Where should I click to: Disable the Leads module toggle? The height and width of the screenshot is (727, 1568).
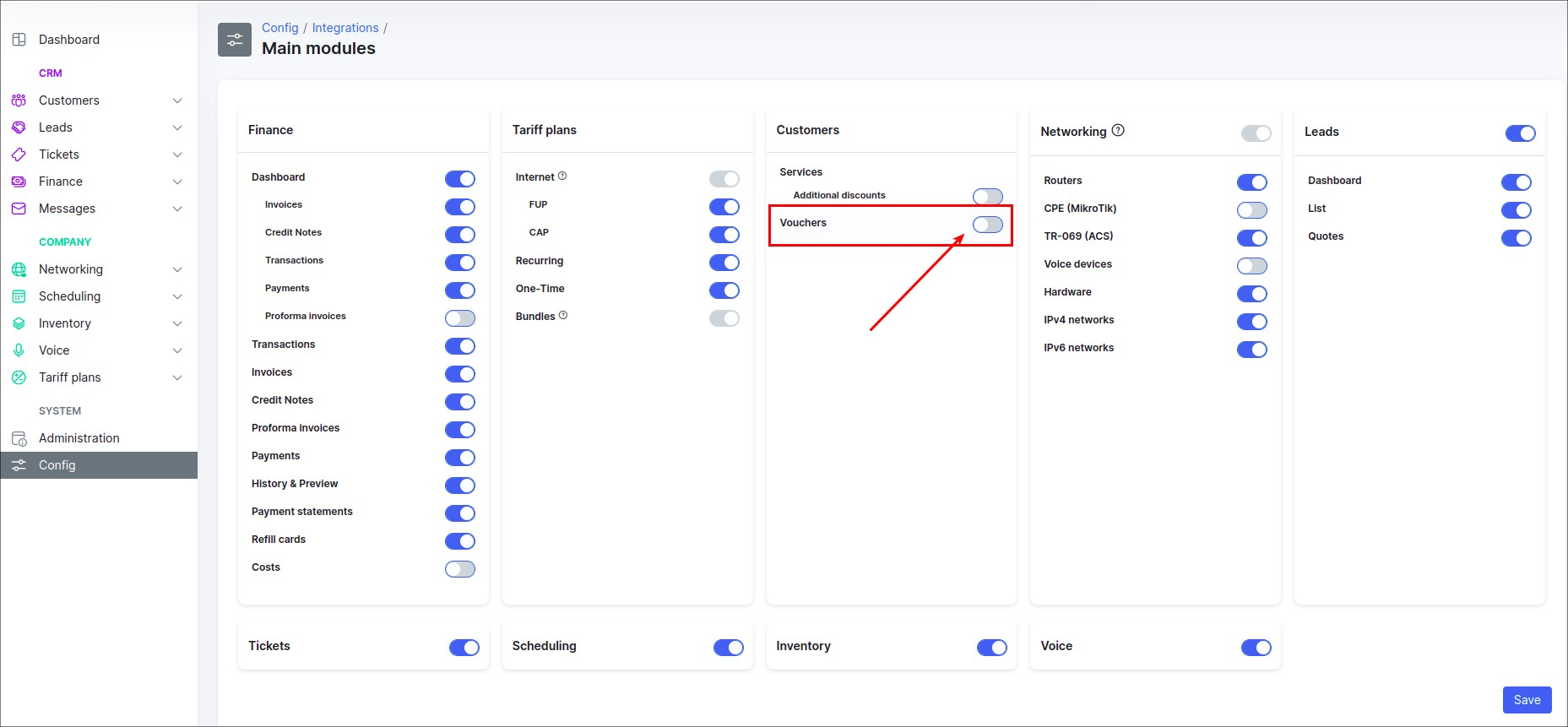(1520, 133)
